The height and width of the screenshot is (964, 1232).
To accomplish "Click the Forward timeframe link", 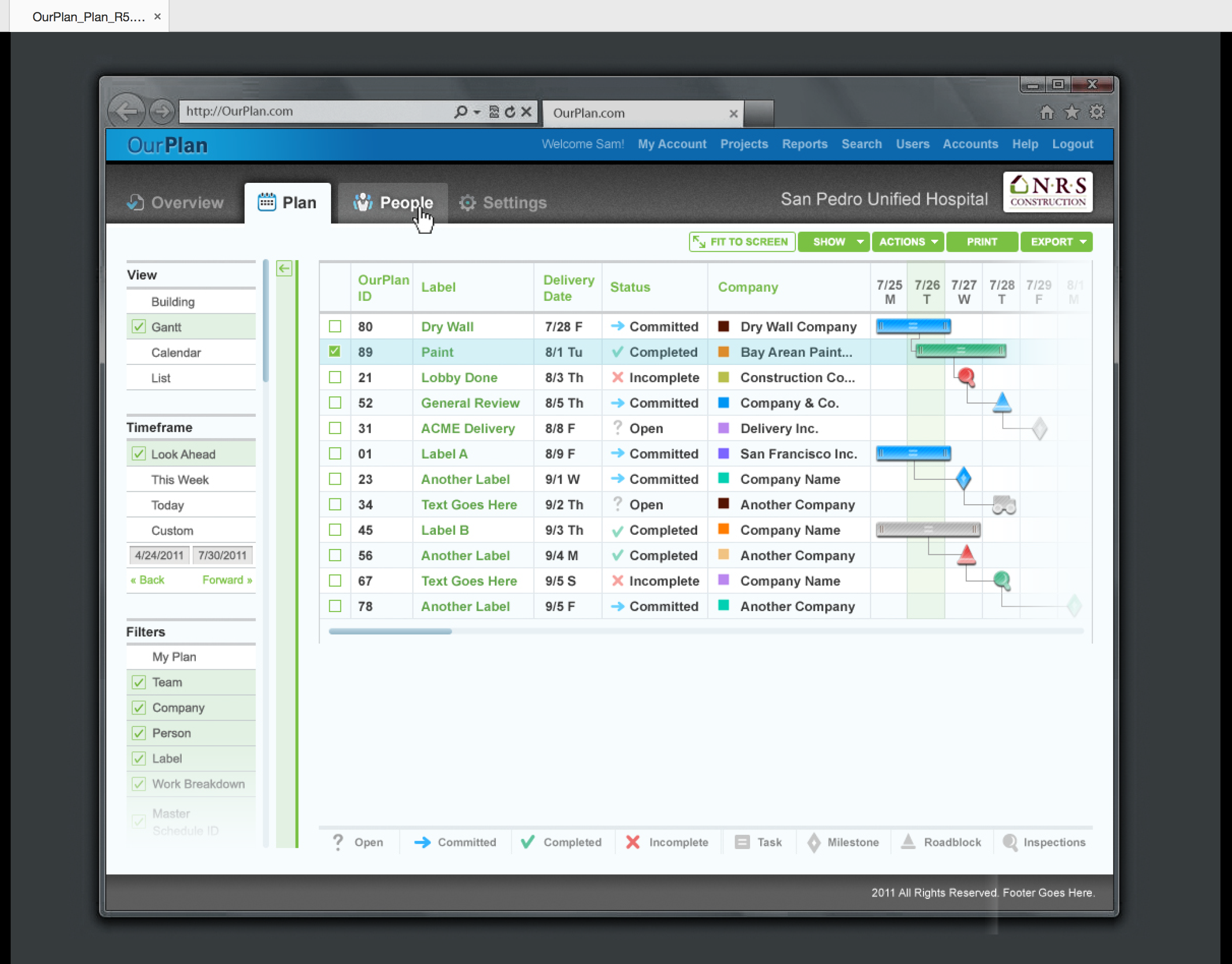I will click(x=227, y=580).
